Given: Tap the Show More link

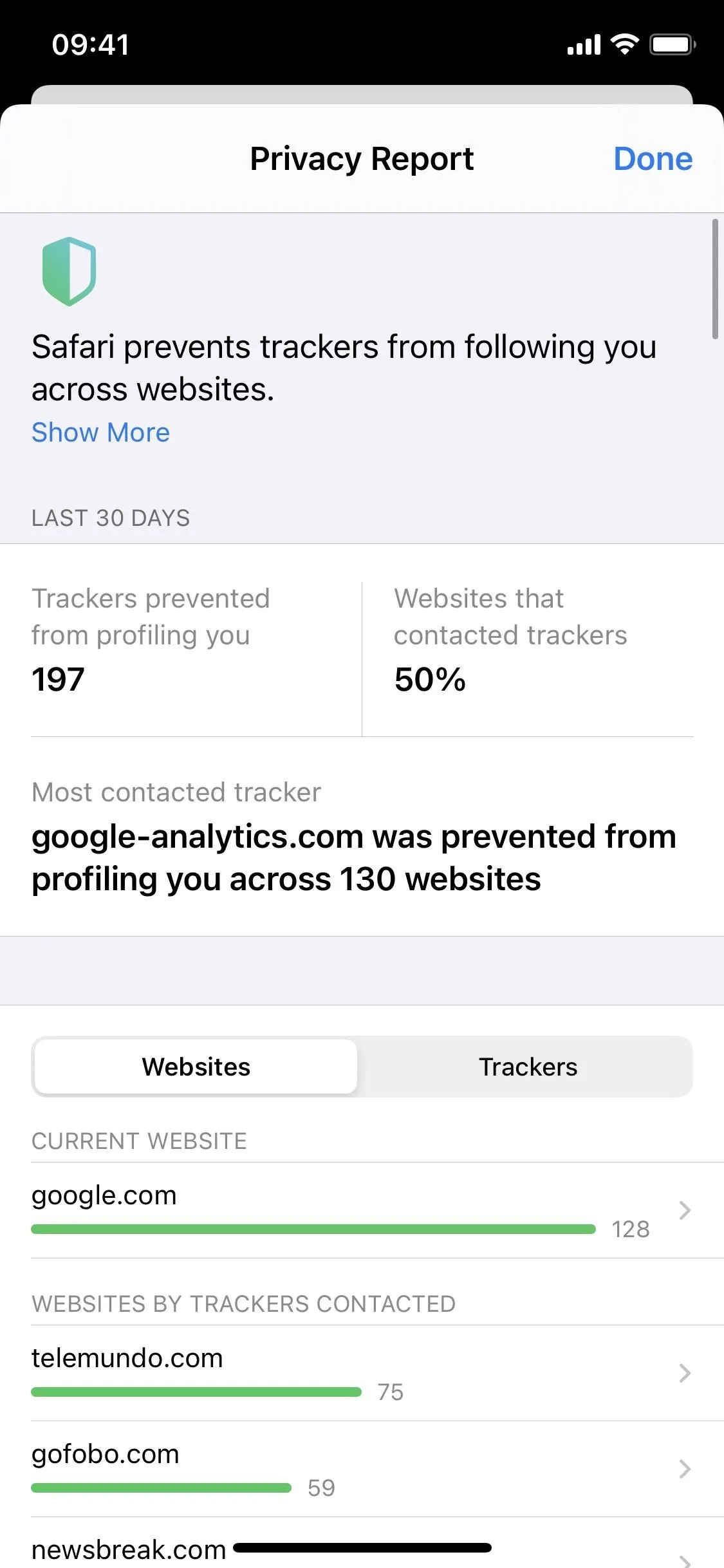Looking at the screenshot, I should [x=100, y=433].
